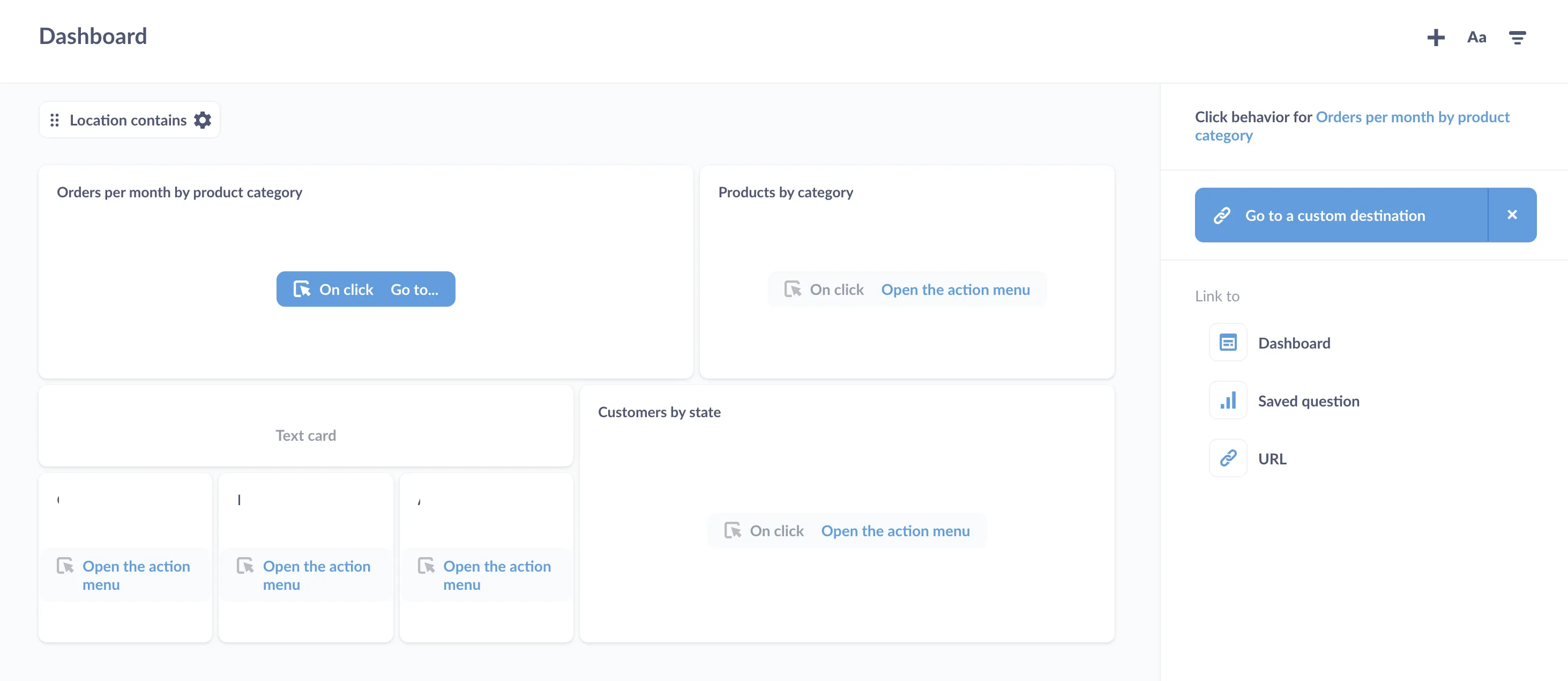Click the Text card element

click(305, 435)
